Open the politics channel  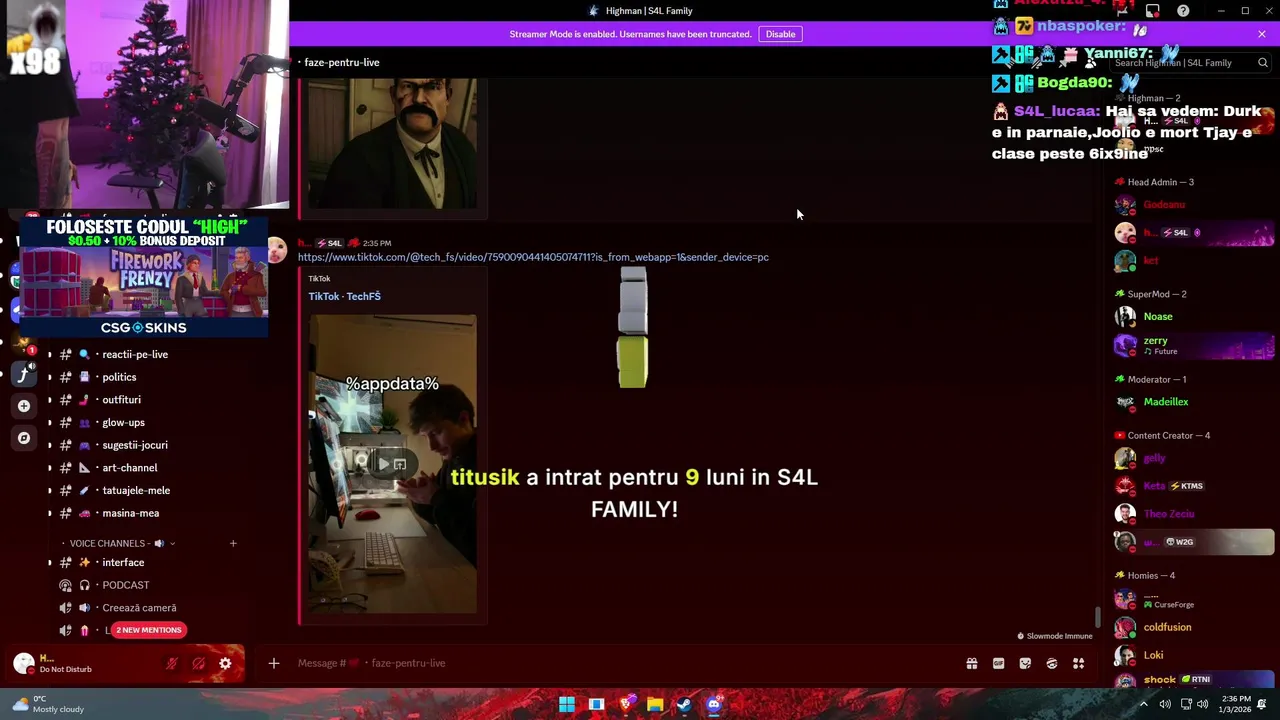click(x=119, y=377)
